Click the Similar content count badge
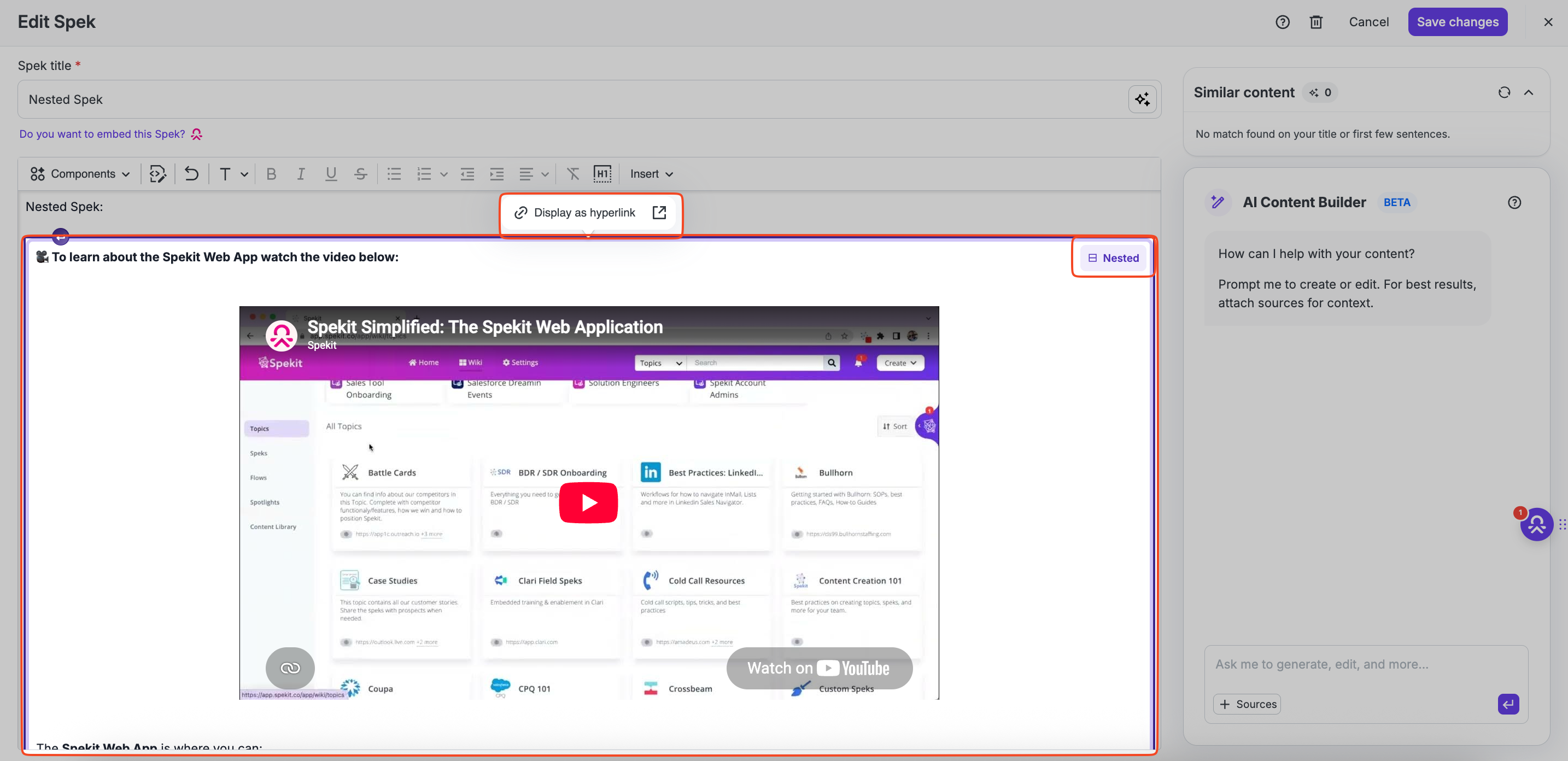This screenshot has width=1568, height=761. pyautogui.click(x=1320, y=92)
